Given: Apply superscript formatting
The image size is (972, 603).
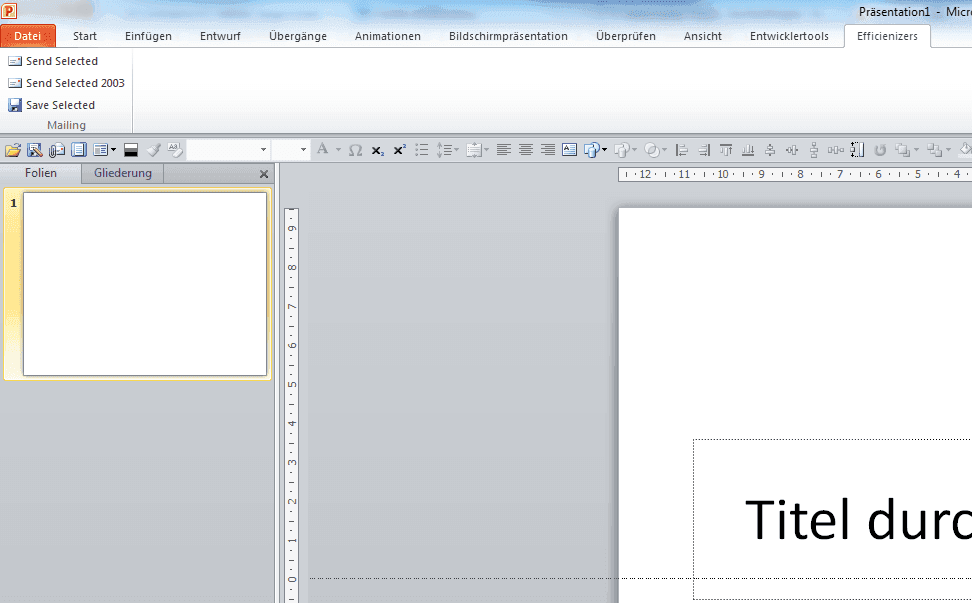Looking at the screenshot, I should pyautogui.click(x=399, y=149).
